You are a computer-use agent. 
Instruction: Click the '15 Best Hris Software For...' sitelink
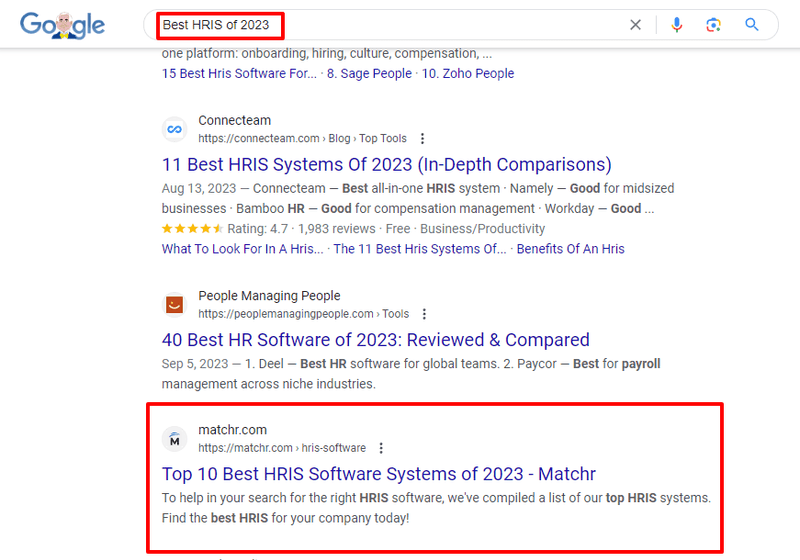pos(239,73)
